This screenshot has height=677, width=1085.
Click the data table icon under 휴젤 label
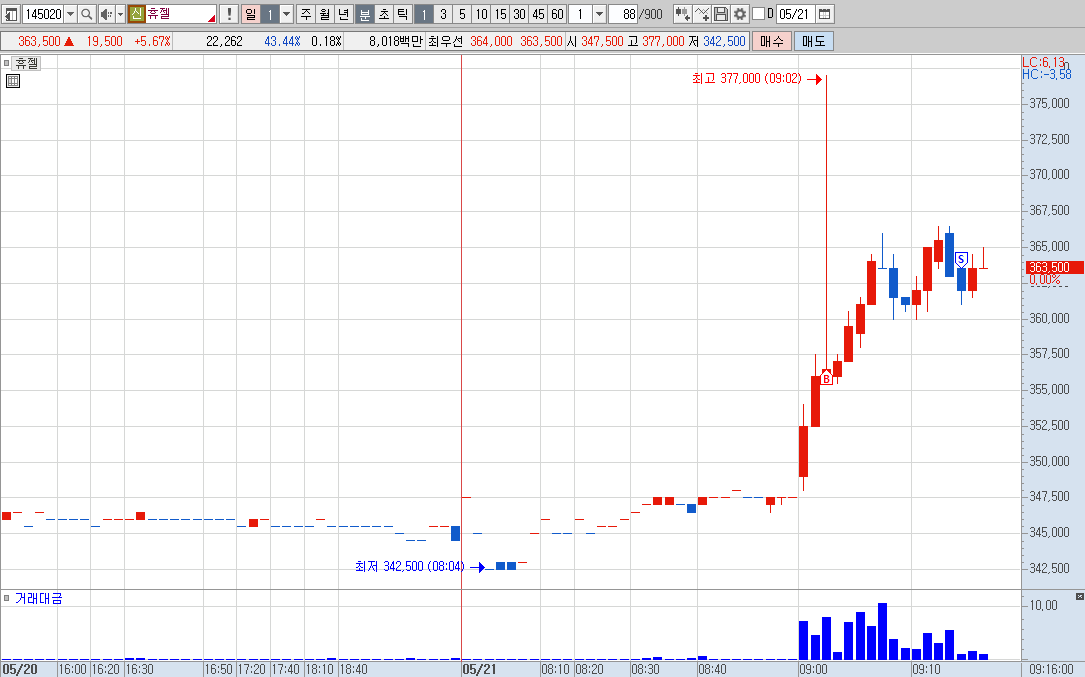(12, 81)
